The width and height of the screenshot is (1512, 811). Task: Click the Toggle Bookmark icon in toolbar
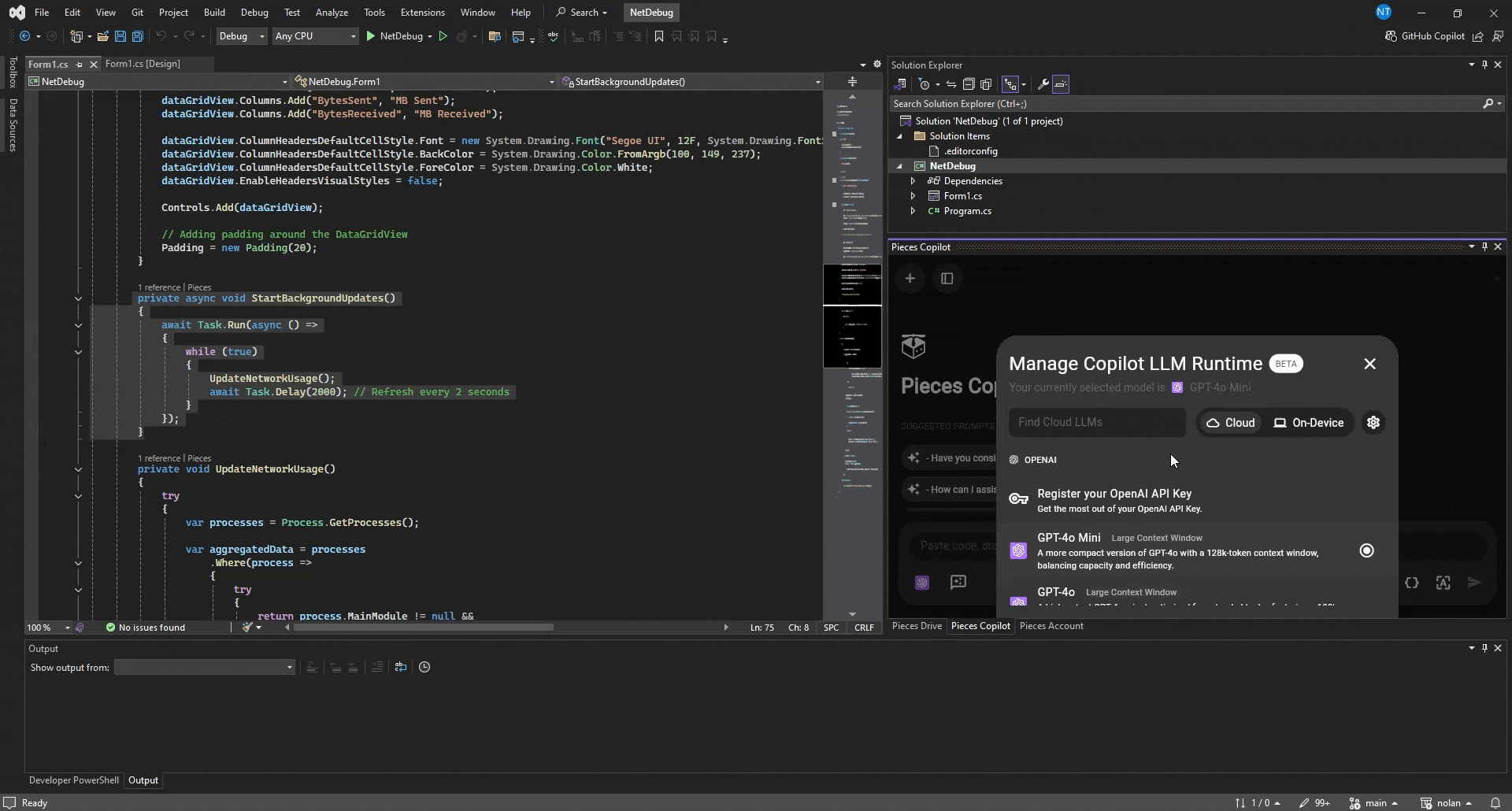tap(659, 36)
